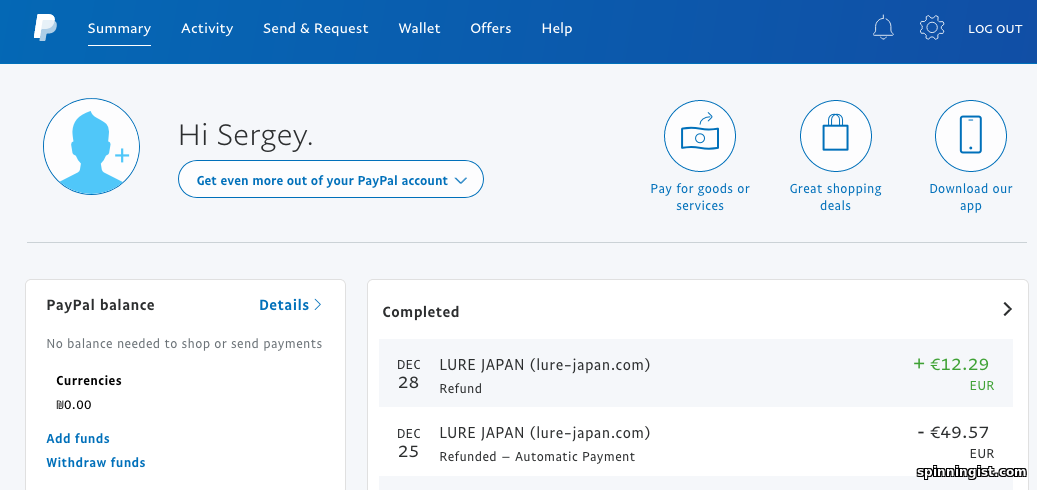The image size is (1037, 490).
Task: Open the Offers page
Action: [x=491, y=28]
